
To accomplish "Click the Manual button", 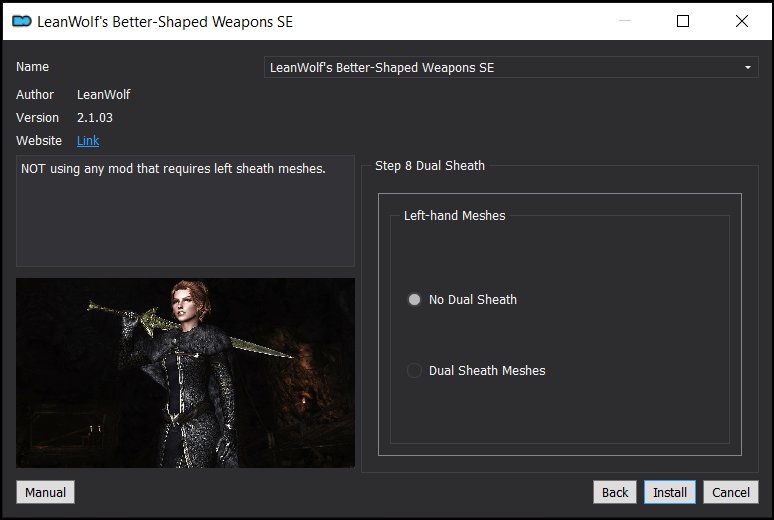I will (45, 492).
